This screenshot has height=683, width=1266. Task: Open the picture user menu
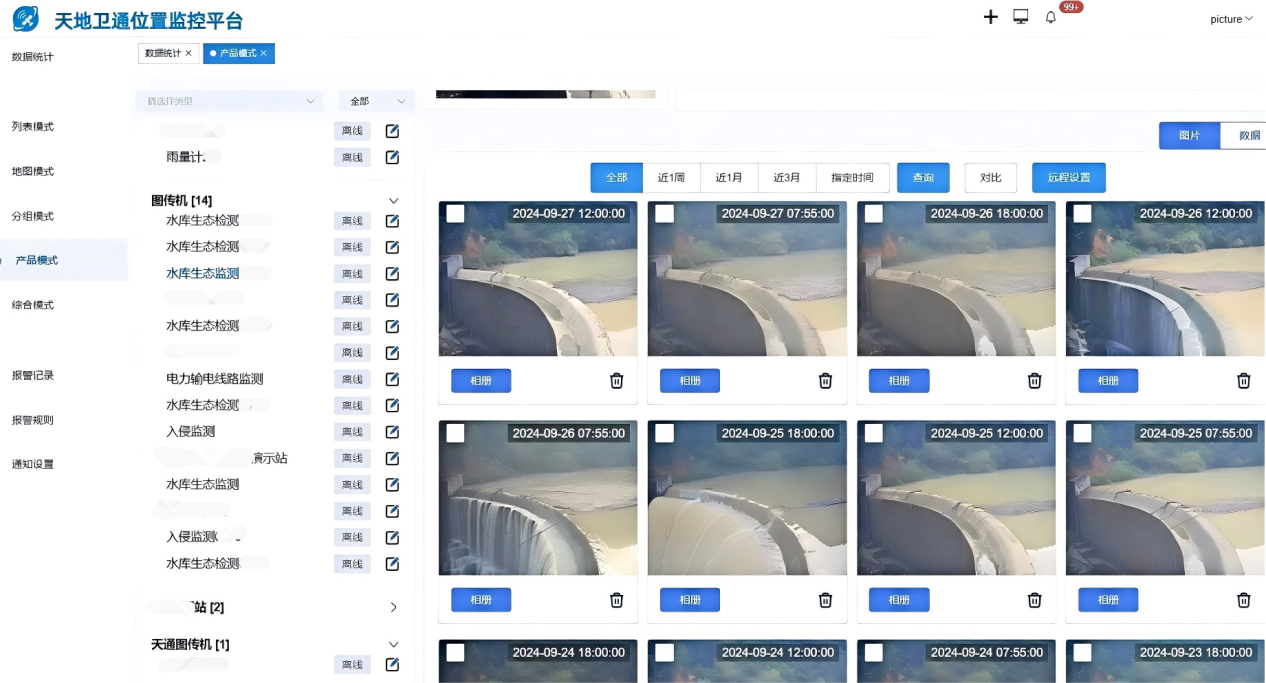coord(1231,19)
